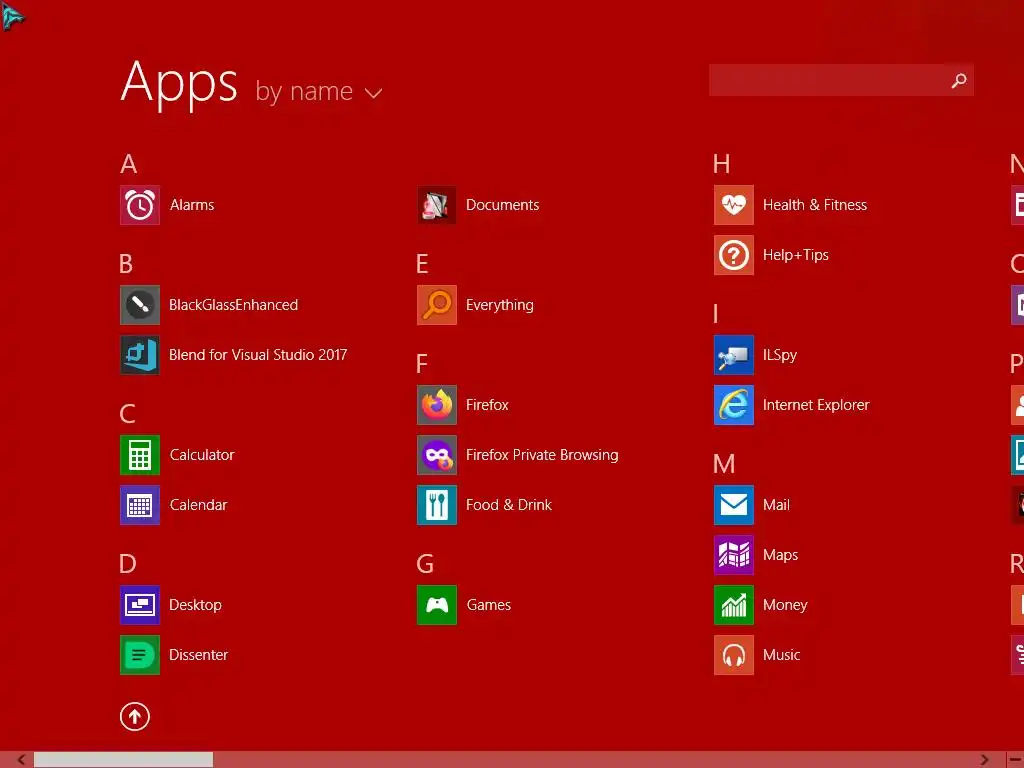This screenshot has height=768, width=1024.
Task: Click the 'E' group header
Action: click(422, 264)
